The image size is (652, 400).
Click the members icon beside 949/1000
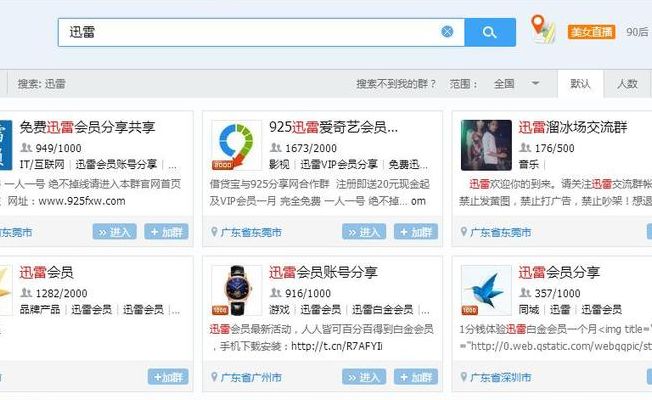(x=26, y=148)
